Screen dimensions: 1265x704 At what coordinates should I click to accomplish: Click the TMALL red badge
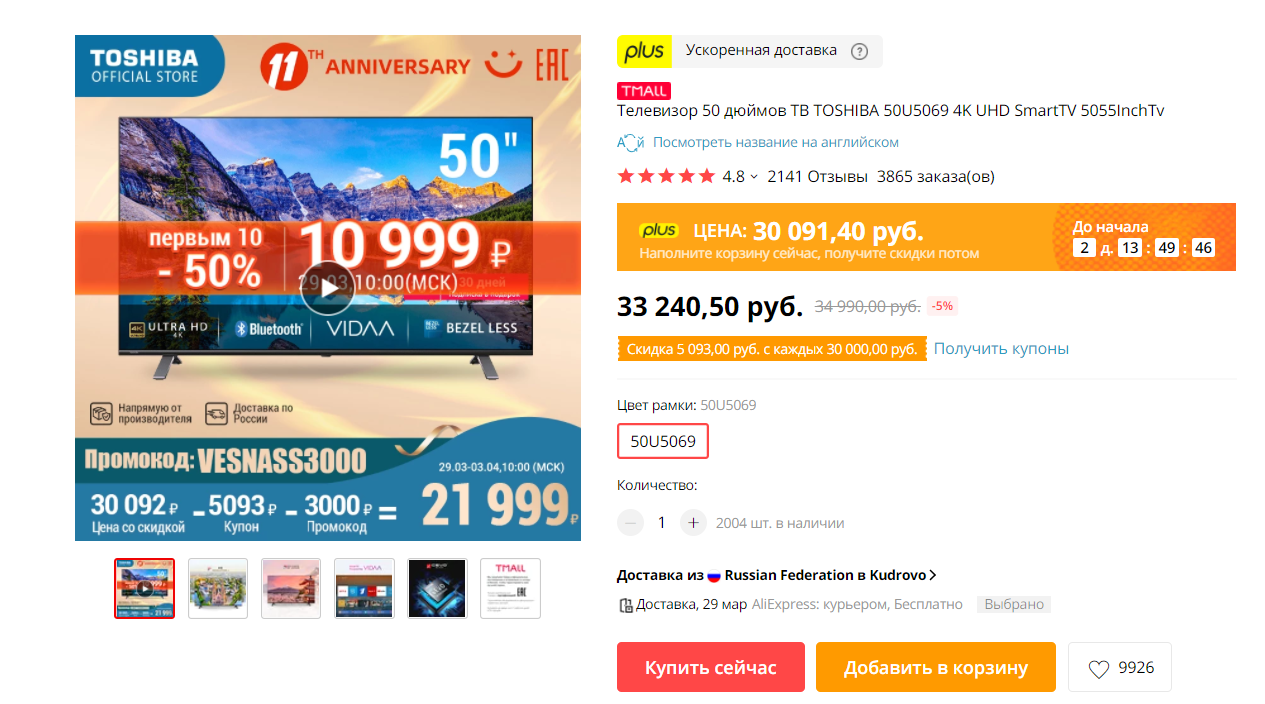pos(644,90)
